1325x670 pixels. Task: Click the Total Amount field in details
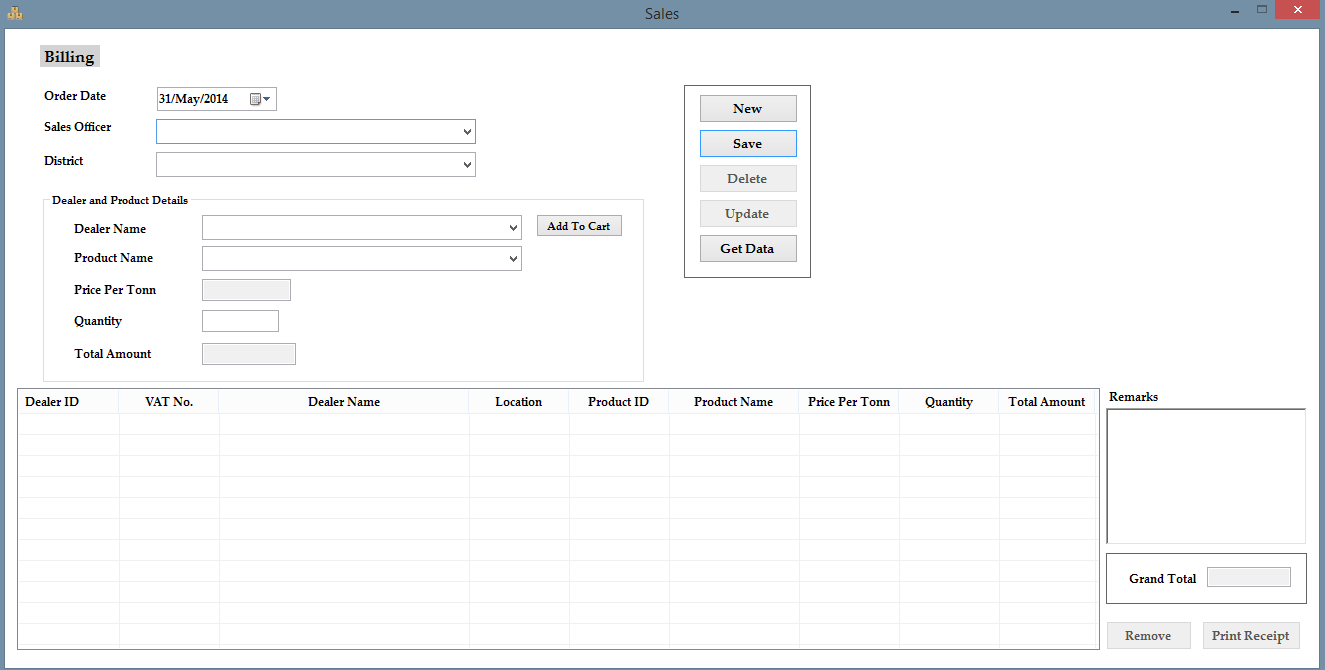(x=249, y=354)
